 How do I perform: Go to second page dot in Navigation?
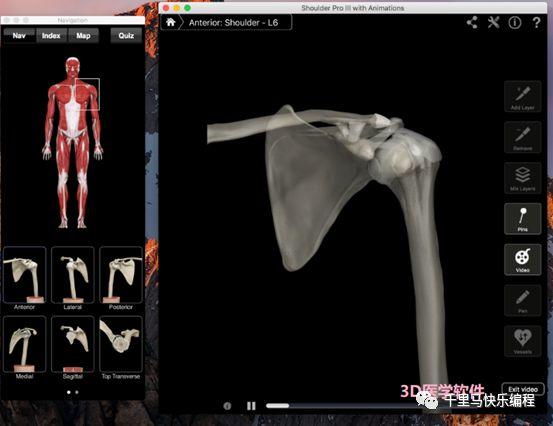pyautogui.click(x=77, y=392)
